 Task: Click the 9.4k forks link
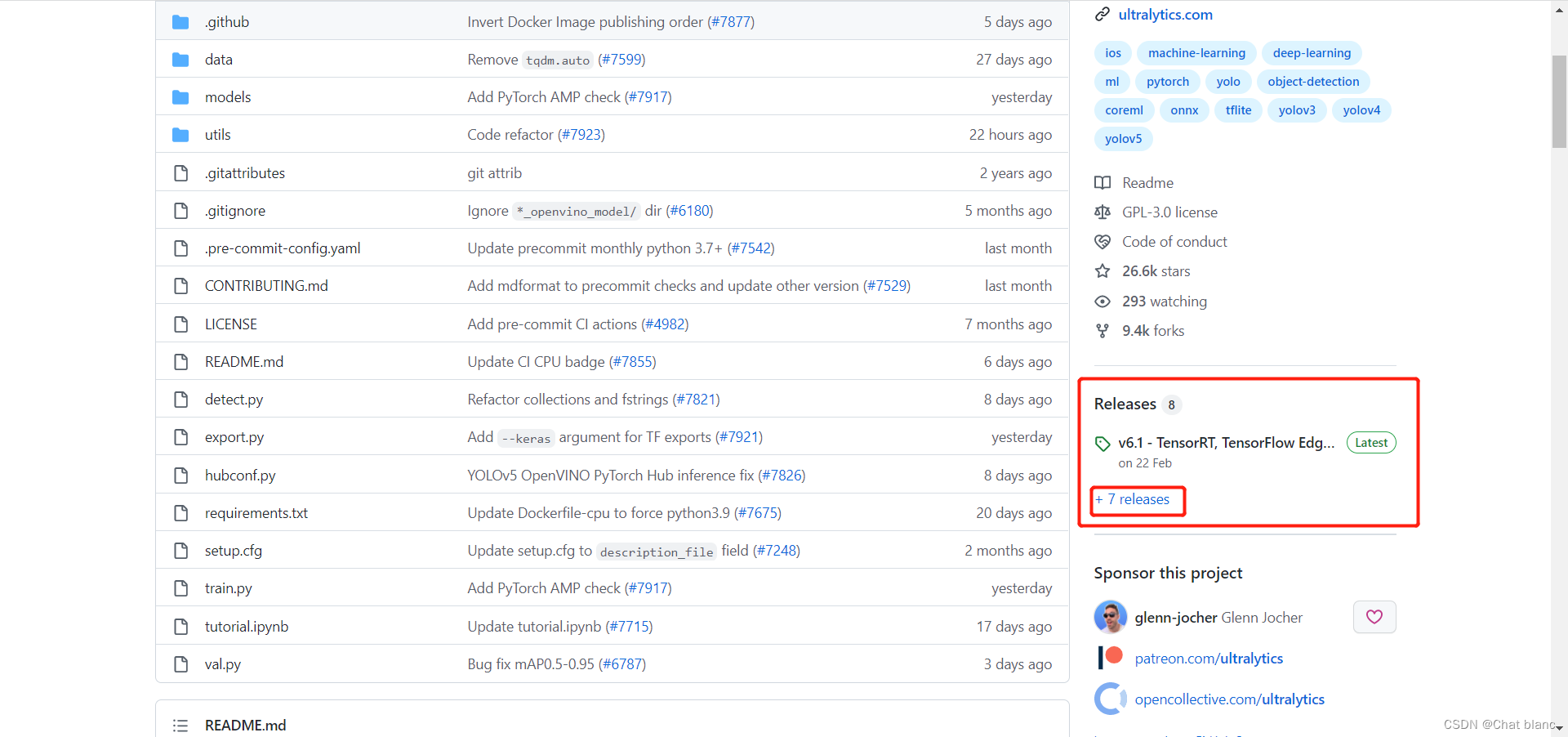tap(1152, 331)
